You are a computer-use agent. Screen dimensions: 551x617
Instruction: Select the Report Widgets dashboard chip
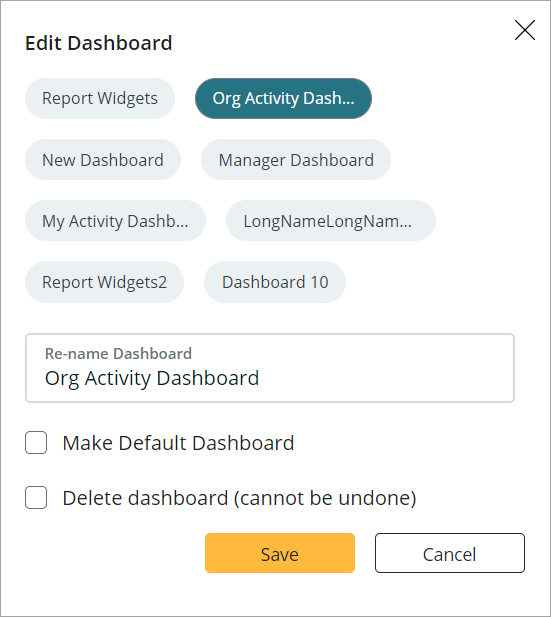tap(100, 98)
